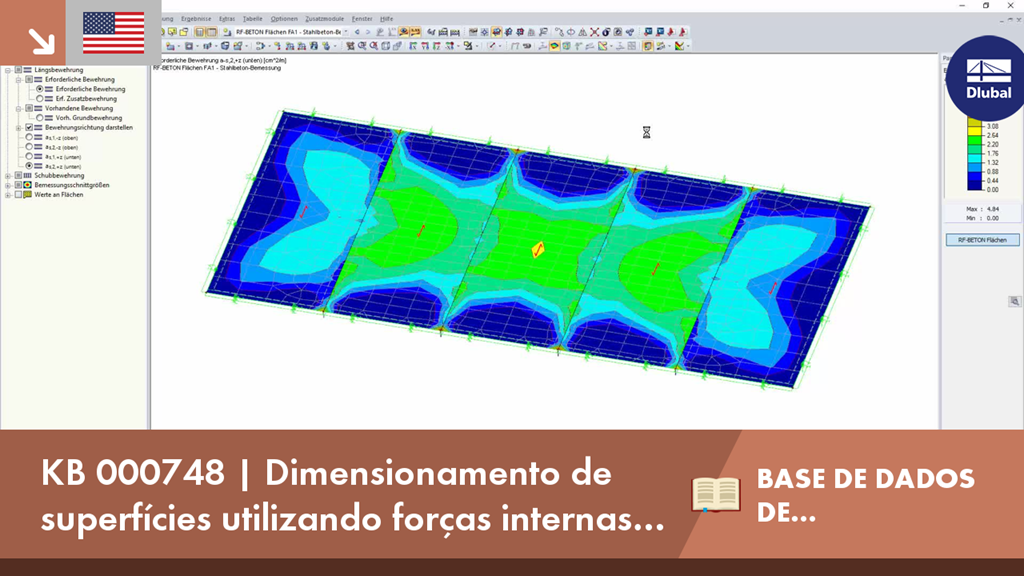
Task: Uncheck Bewehrungsrichtung darstellen checkbox
Action: [x=29, y=127]
